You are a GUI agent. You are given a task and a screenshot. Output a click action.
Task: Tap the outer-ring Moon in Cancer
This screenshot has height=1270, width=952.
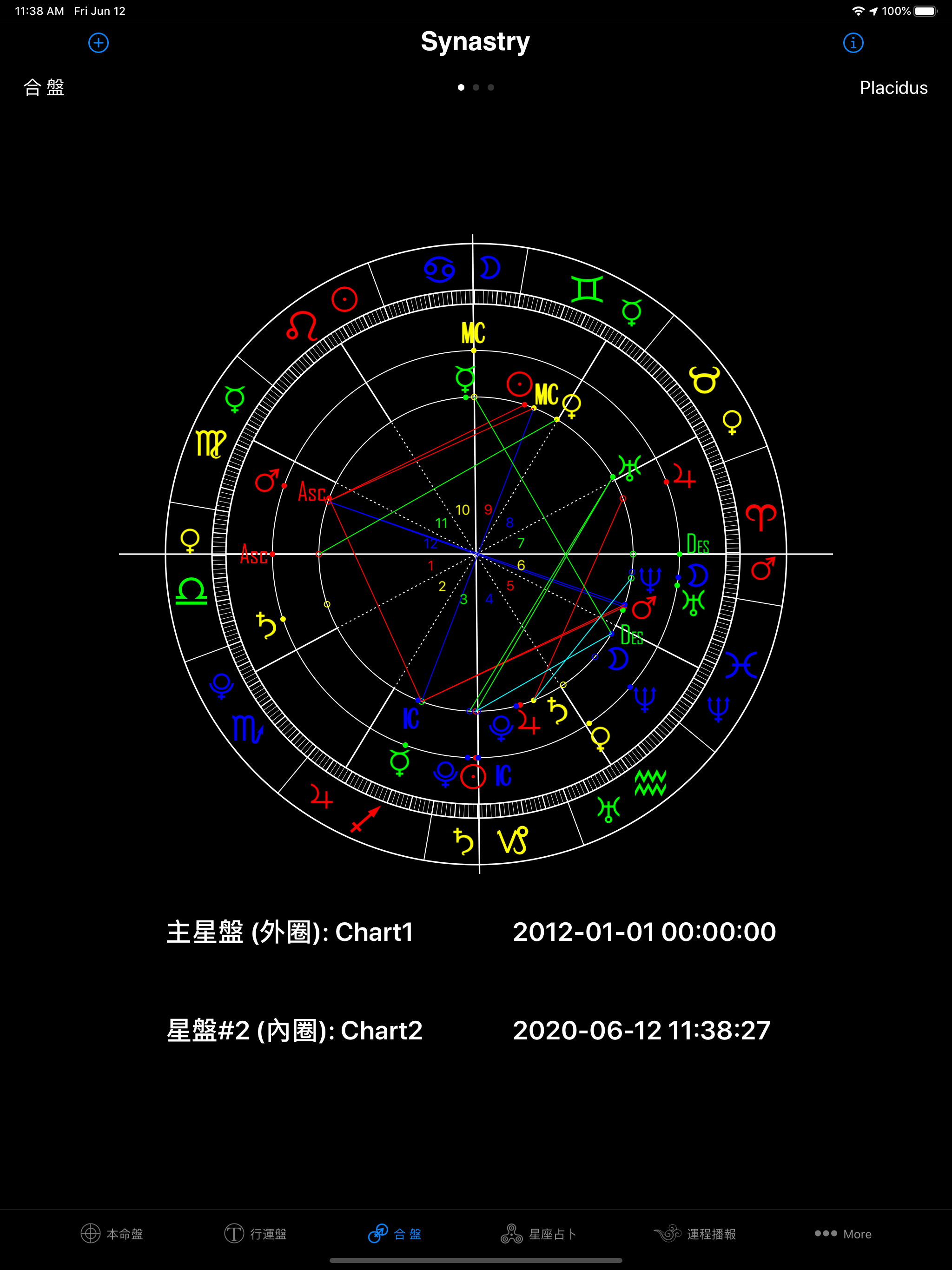tap(490, 268)
